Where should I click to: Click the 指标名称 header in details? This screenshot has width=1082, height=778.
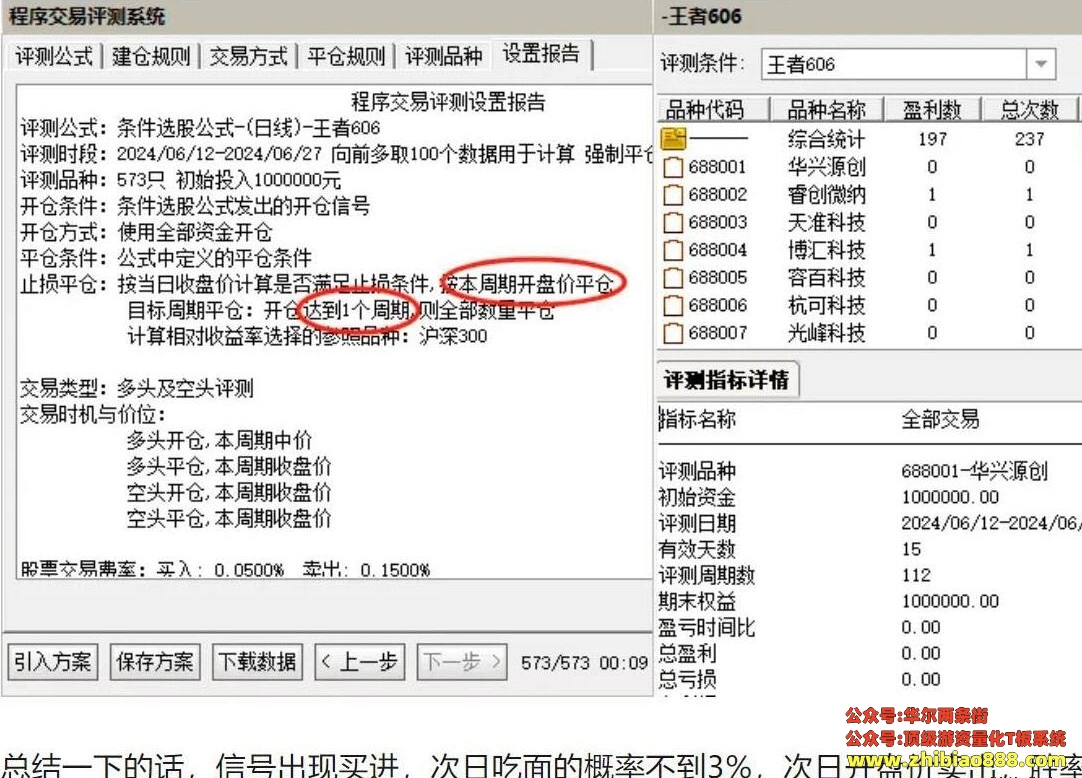[697, 418]
